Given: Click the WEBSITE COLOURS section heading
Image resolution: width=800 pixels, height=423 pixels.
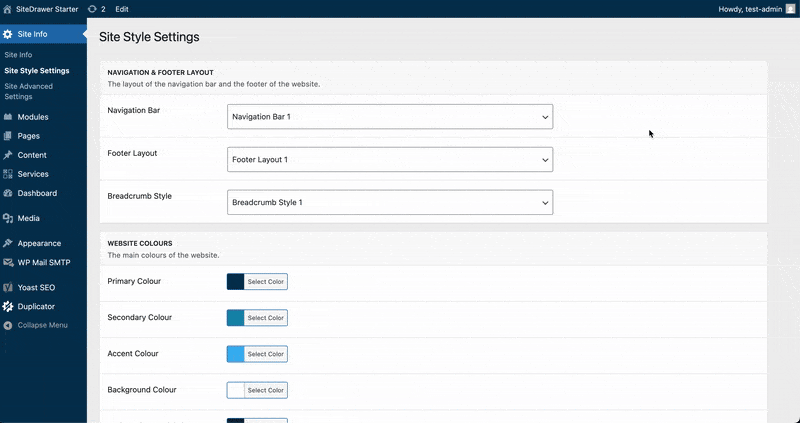Looking at the screenshot, I should [x=140, y=244].
